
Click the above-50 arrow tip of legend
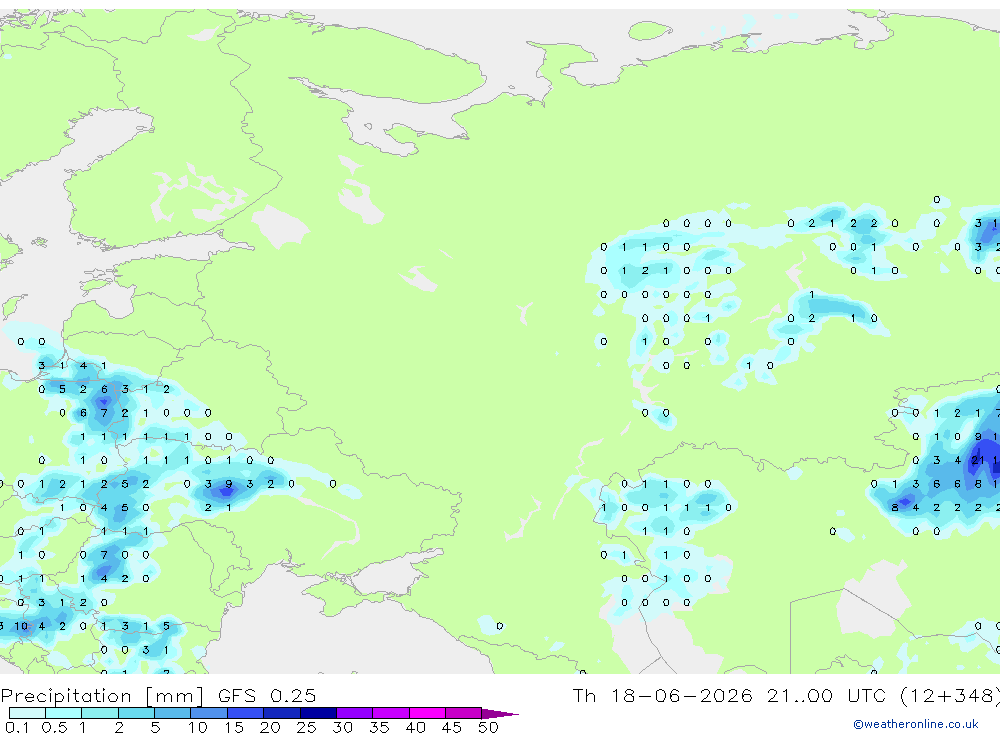point(500,713)
